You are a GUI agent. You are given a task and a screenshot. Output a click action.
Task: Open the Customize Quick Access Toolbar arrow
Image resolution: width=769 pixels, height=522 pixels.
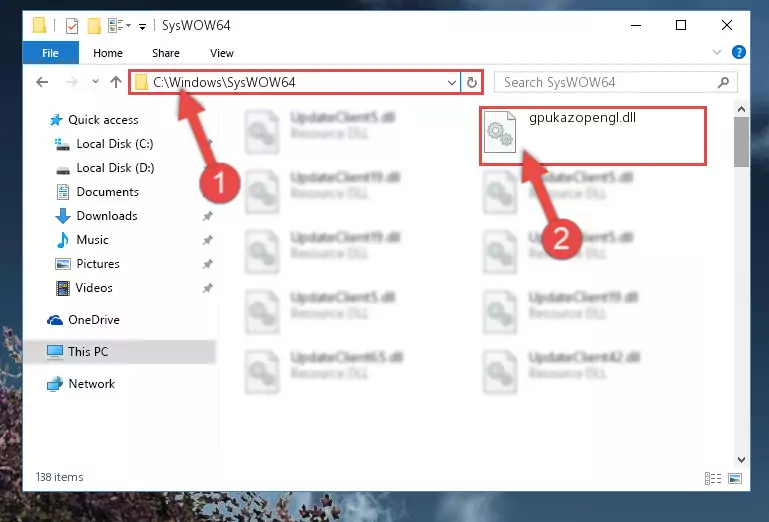coord(142,26)
